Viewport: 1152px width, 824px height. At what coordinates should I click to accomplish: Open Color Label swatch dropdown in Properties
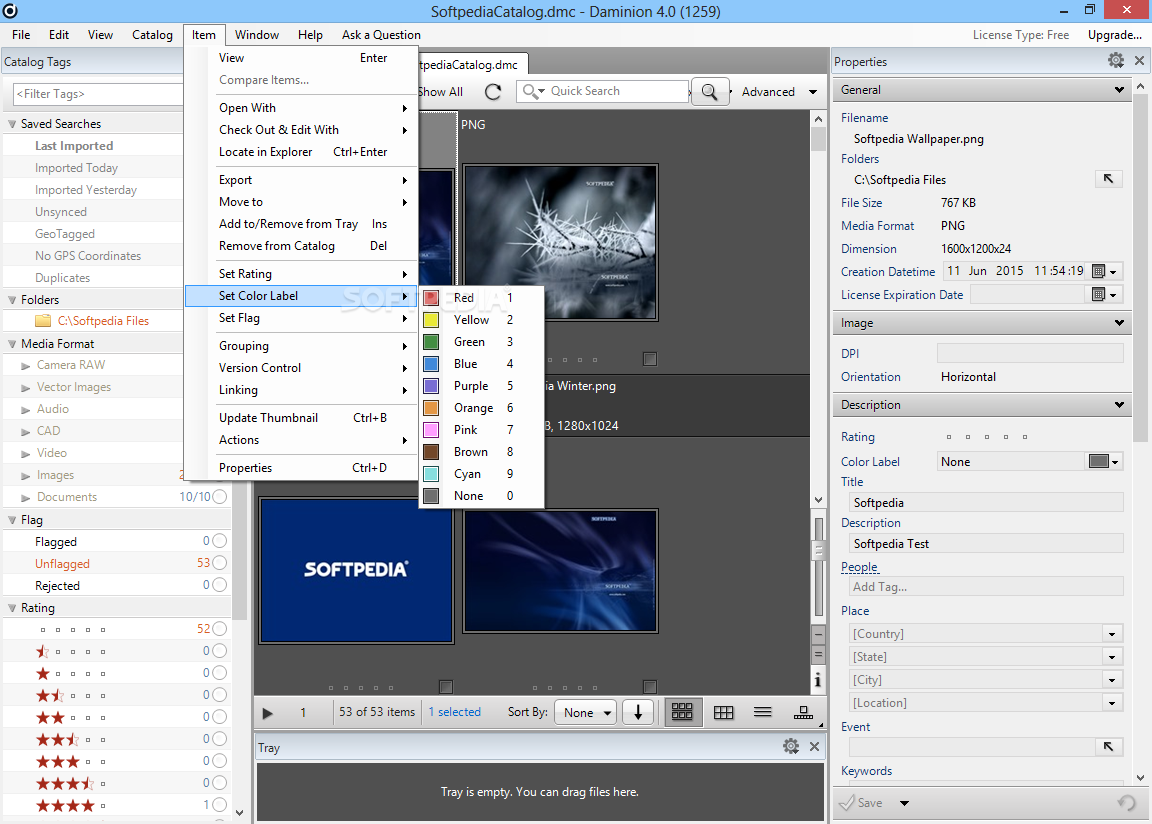tap(1104, 461)
